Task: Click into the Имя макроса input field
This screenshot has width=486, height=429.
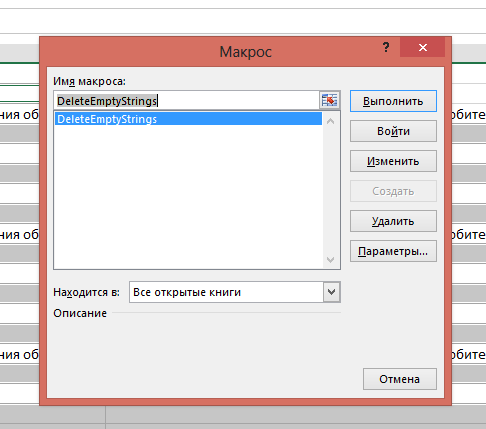Action: (187, 101)
